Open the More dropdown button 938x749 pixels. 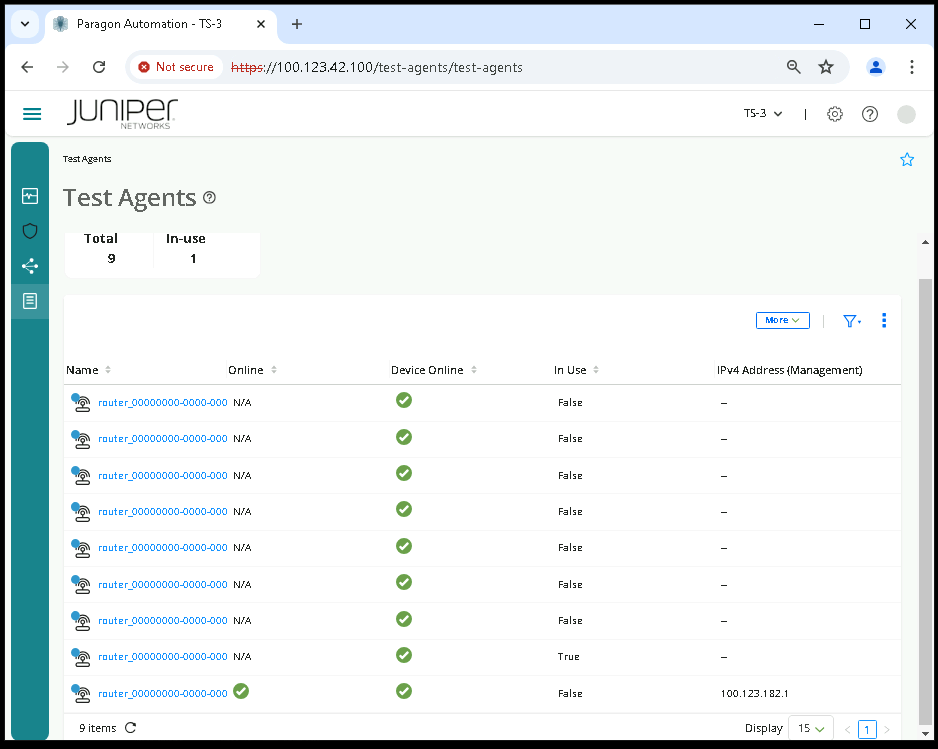coord(782,321)
